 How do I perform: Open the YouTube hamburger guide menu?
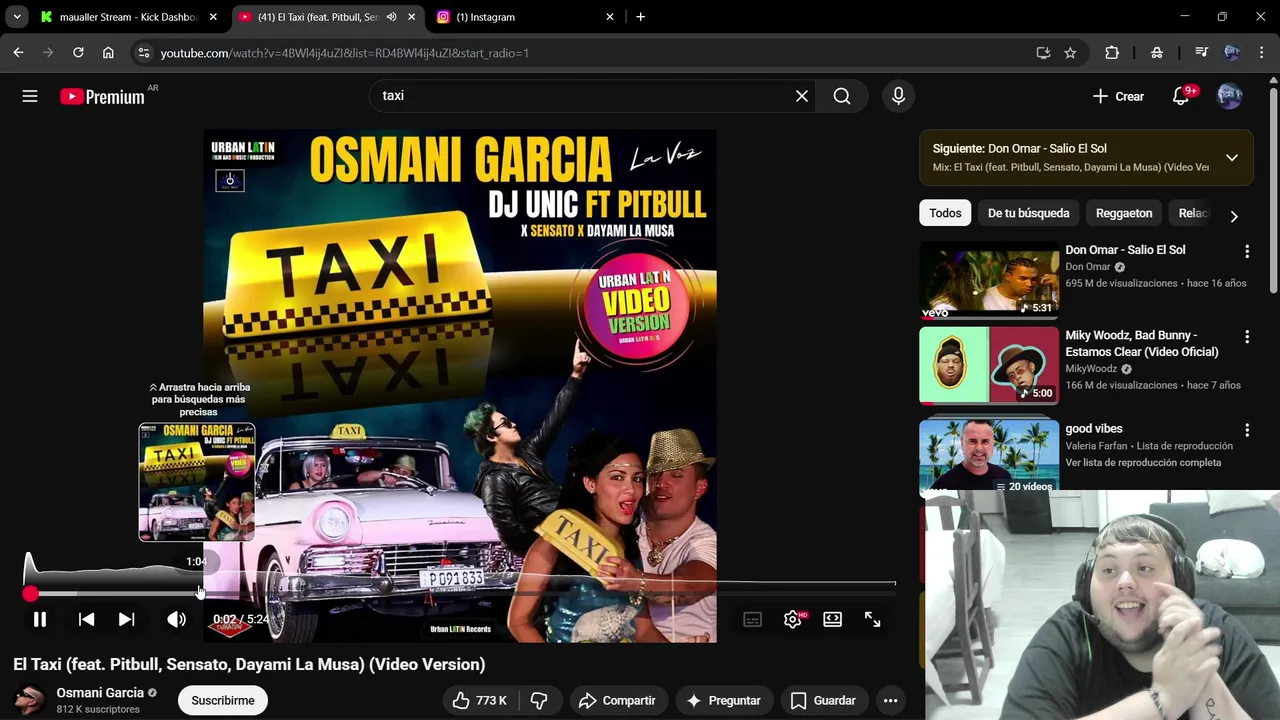point(30,96)
